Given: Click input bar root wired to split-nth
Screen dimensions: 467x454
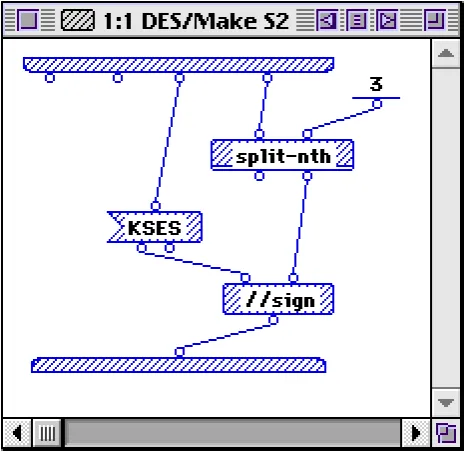Looking at the screenshot, I should pos(267,78).
